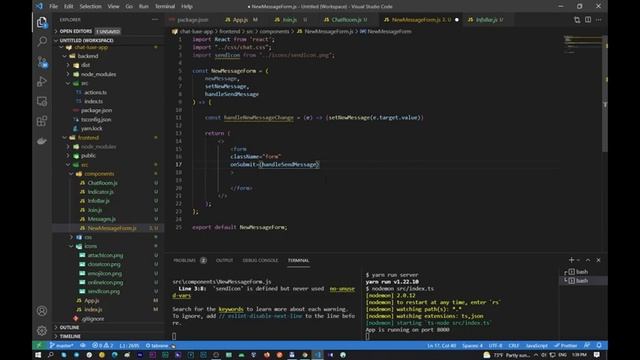This screenshot has width=640, height=360.
Task: Click the Explorer panel more actions ellipsis
Action: 155,20
